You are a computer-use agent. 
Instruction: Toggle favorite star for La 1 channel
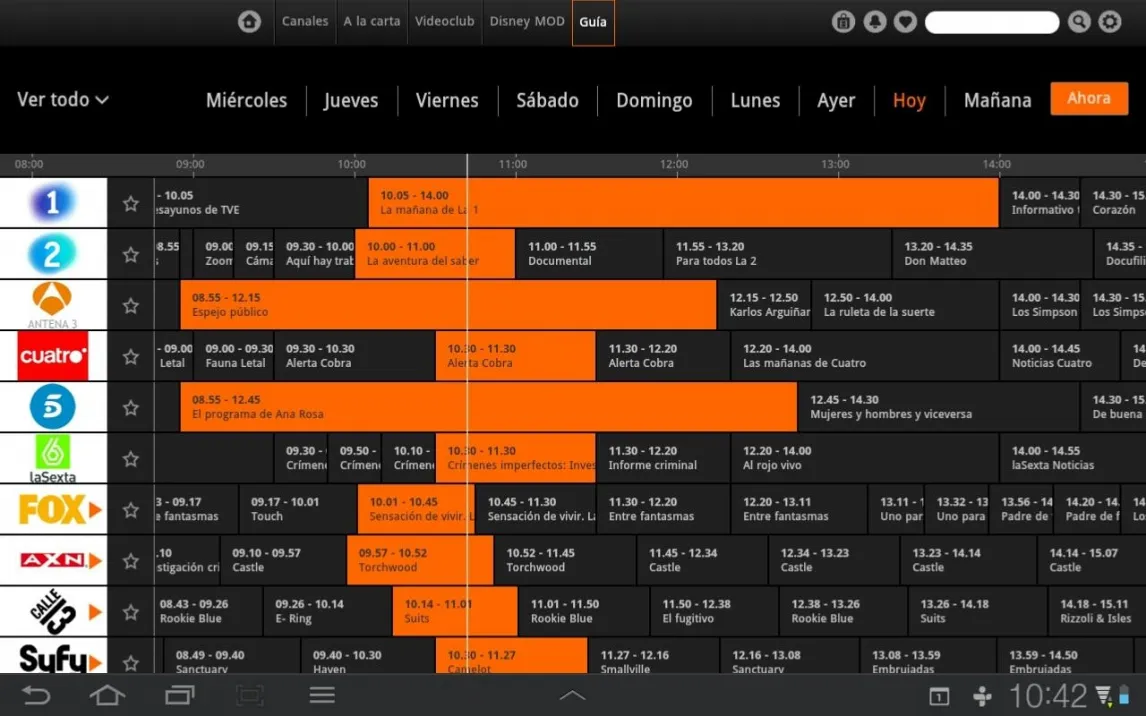coord(131,204)
